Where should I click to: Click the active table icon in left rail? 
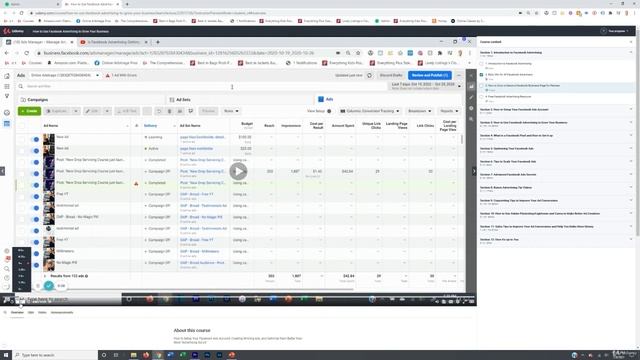click(7, 124)
